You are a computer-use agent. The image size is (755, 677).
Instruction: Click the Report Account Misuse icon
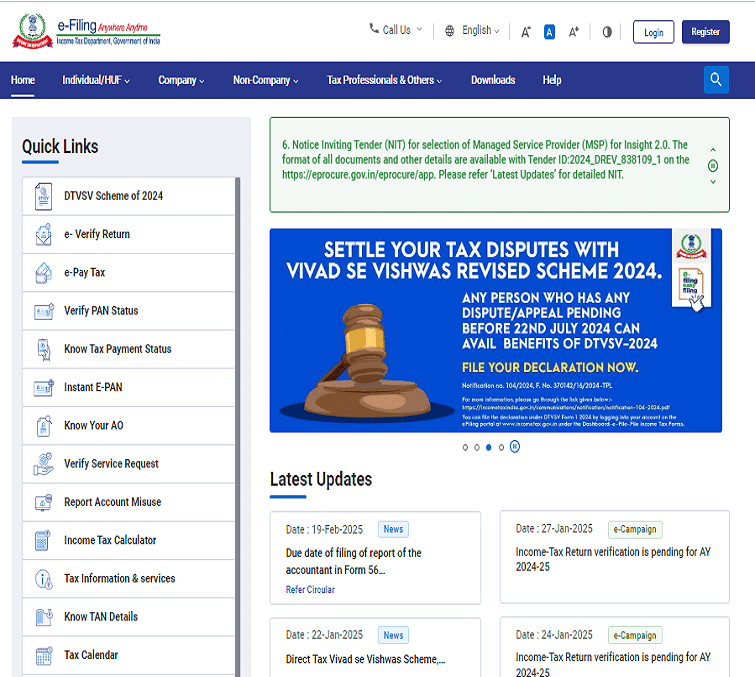[x=43, y=502]
